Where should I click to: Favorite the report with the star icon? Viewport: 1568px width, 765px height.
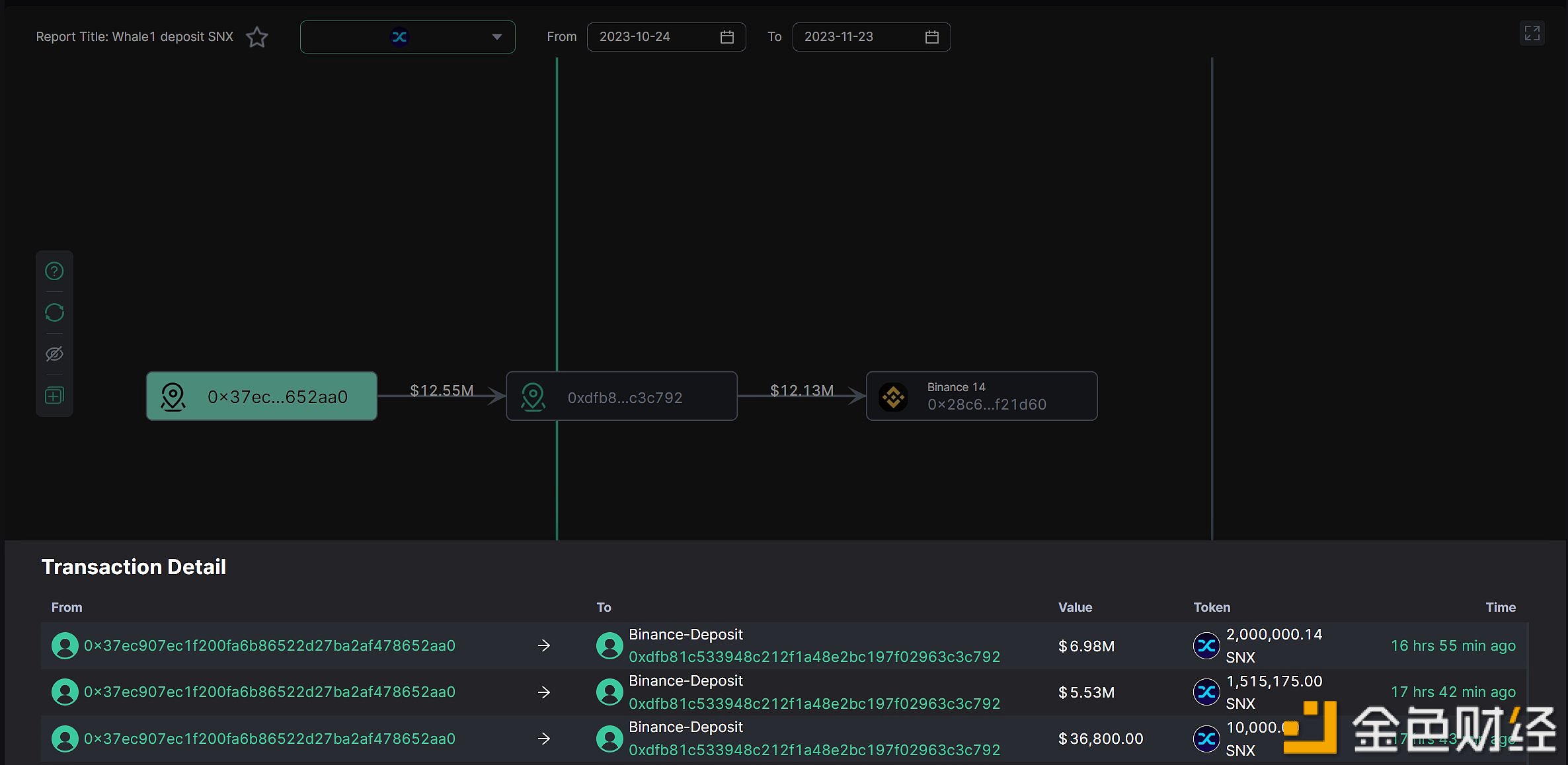tap(257, 37)
